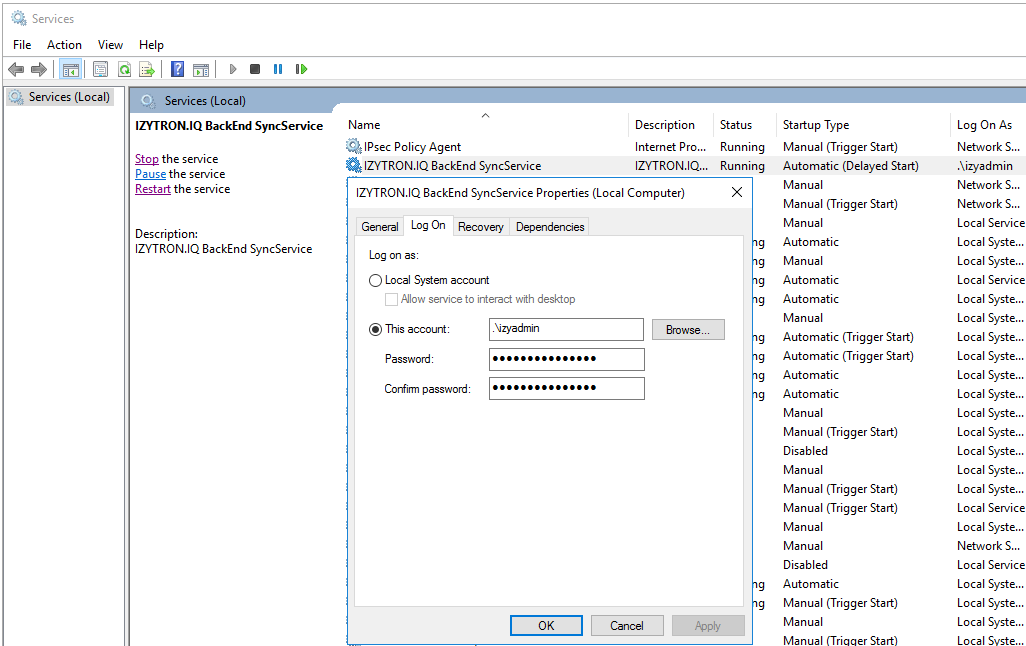Click the Stop Service square icon
This screenshot has height=646, width=1026.
point(255,69)
